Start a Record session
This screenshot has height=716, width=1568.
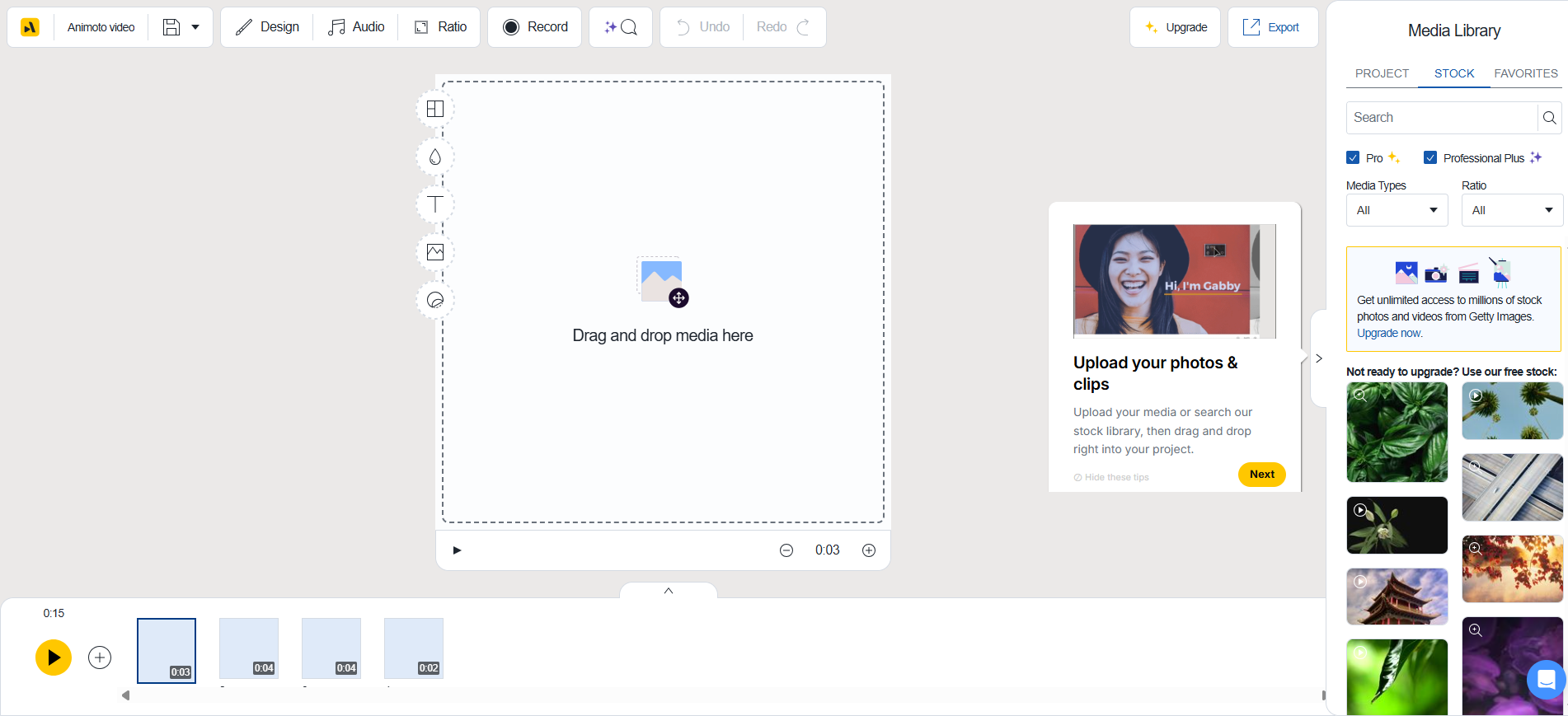coord(535,27)
